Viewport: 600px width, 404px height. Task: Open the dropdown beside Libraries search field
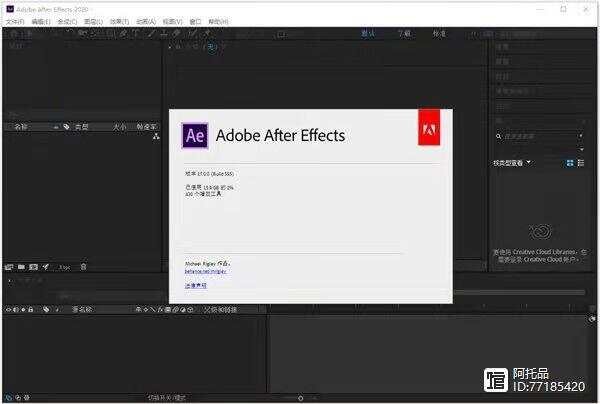581,135
